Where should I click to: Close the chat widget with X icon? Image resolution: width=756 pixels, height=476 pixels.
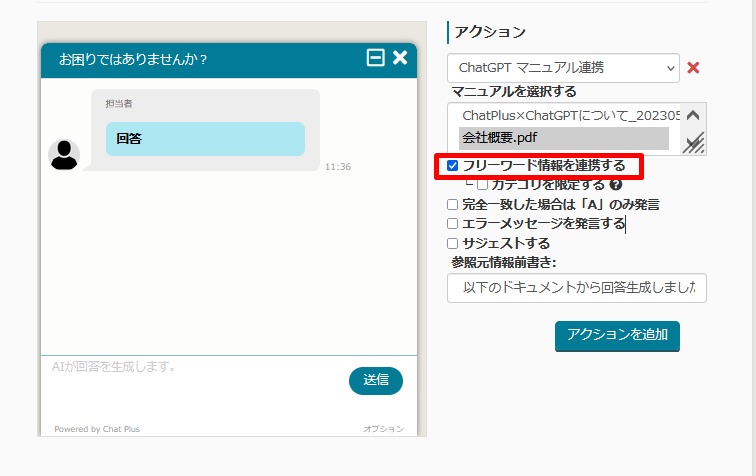400,58
